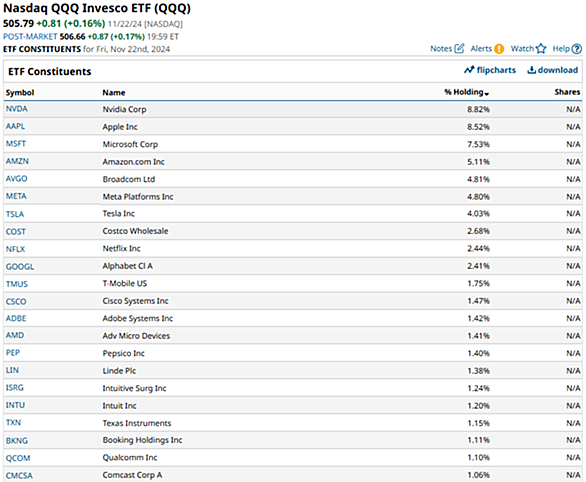
Task: Sort table by Name column header
Action: pos(114,93)
